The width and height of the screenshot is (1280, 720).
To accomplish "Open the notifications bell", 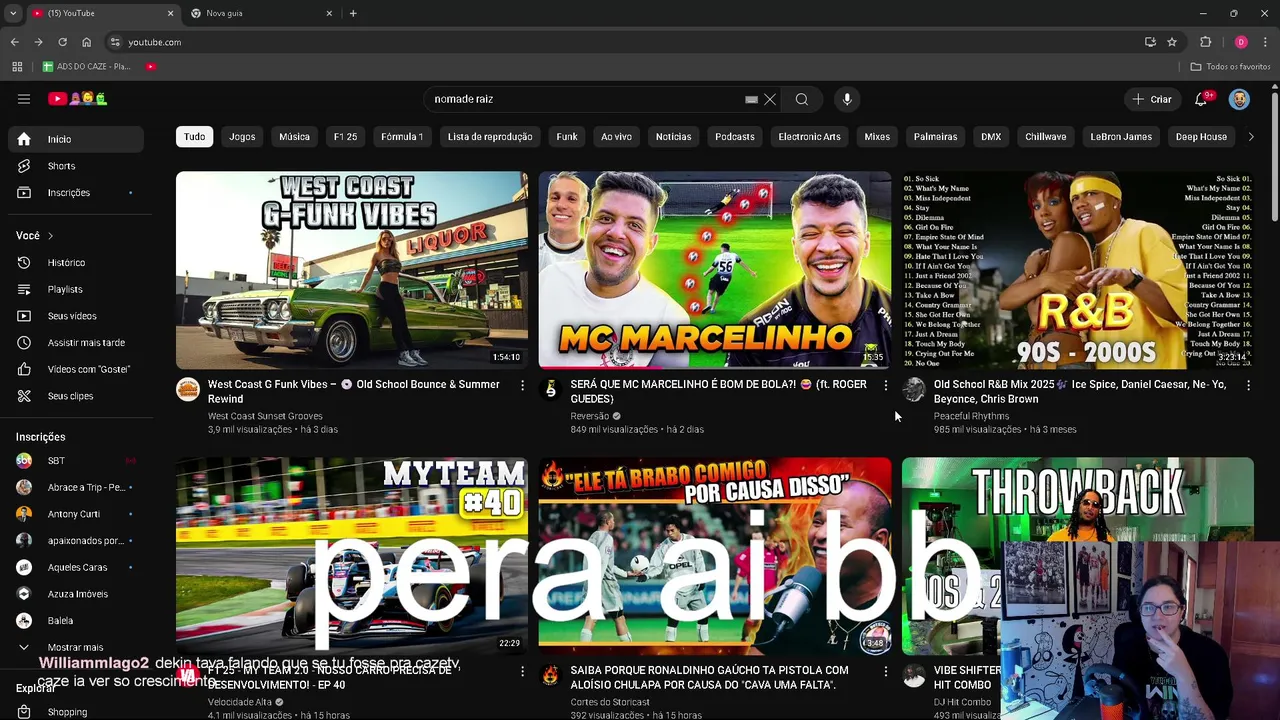I will [x=1201, y=99].
